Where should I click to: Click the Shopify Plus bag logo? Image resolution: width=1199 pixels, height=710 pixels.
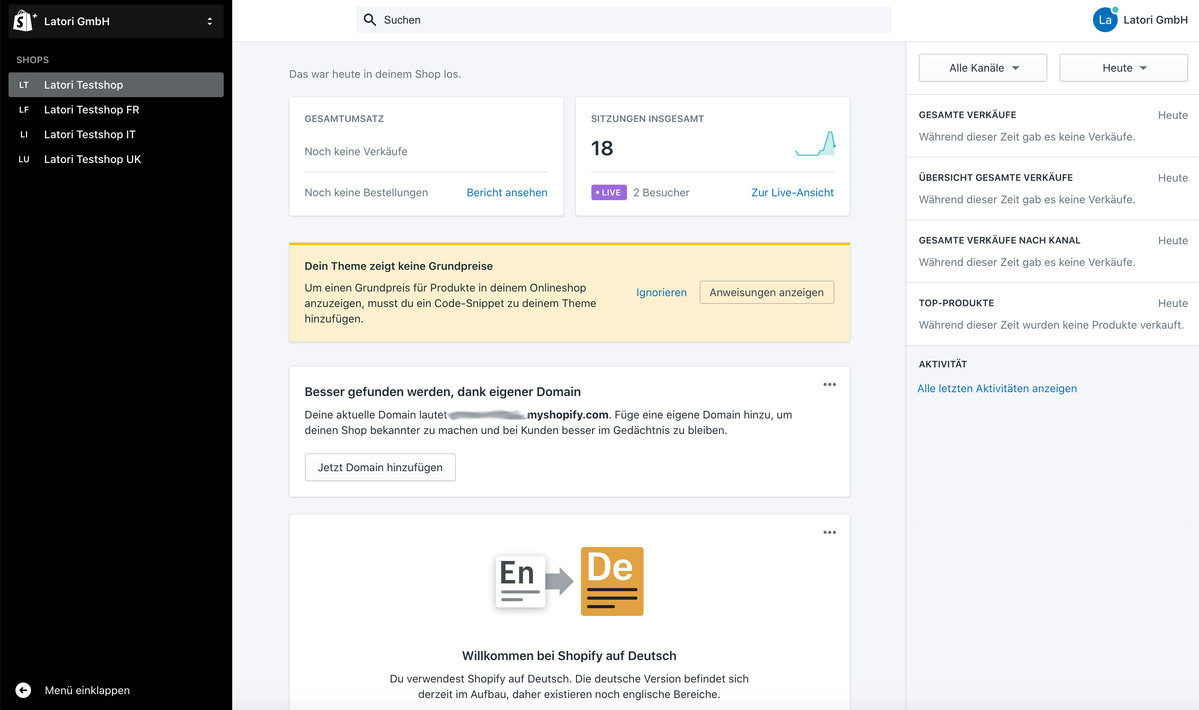[24, 21]
